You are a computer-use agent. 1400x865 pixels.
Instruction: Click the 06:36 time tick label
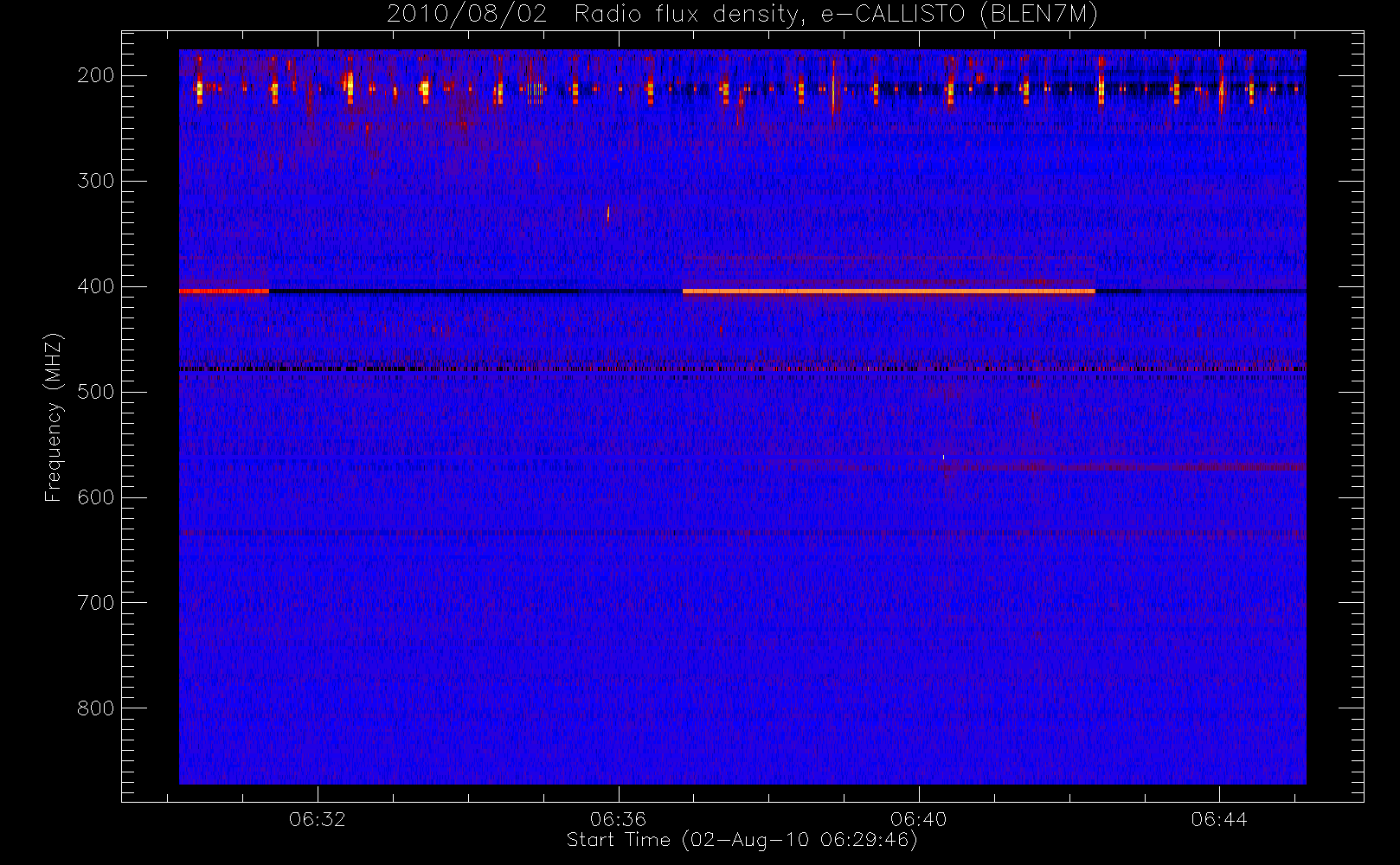point(618,819)
